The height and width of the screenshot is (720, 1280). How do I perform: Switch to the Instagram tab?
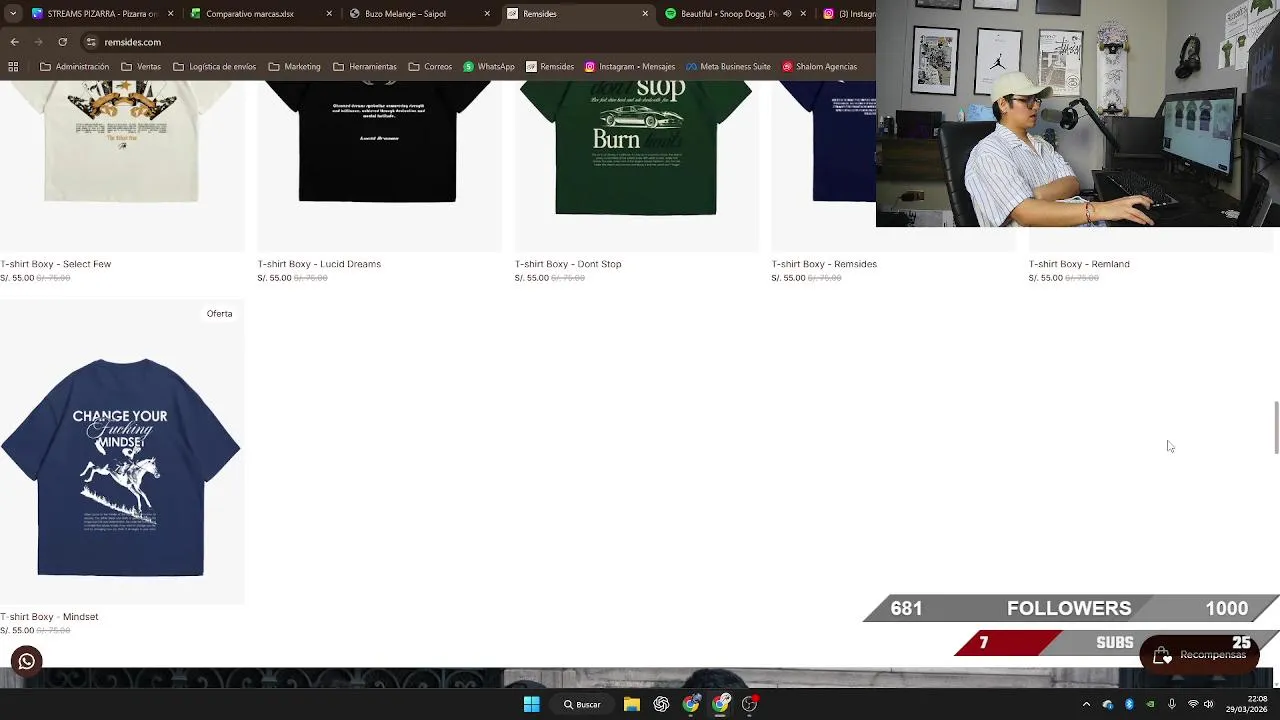(x=848, y=14)
